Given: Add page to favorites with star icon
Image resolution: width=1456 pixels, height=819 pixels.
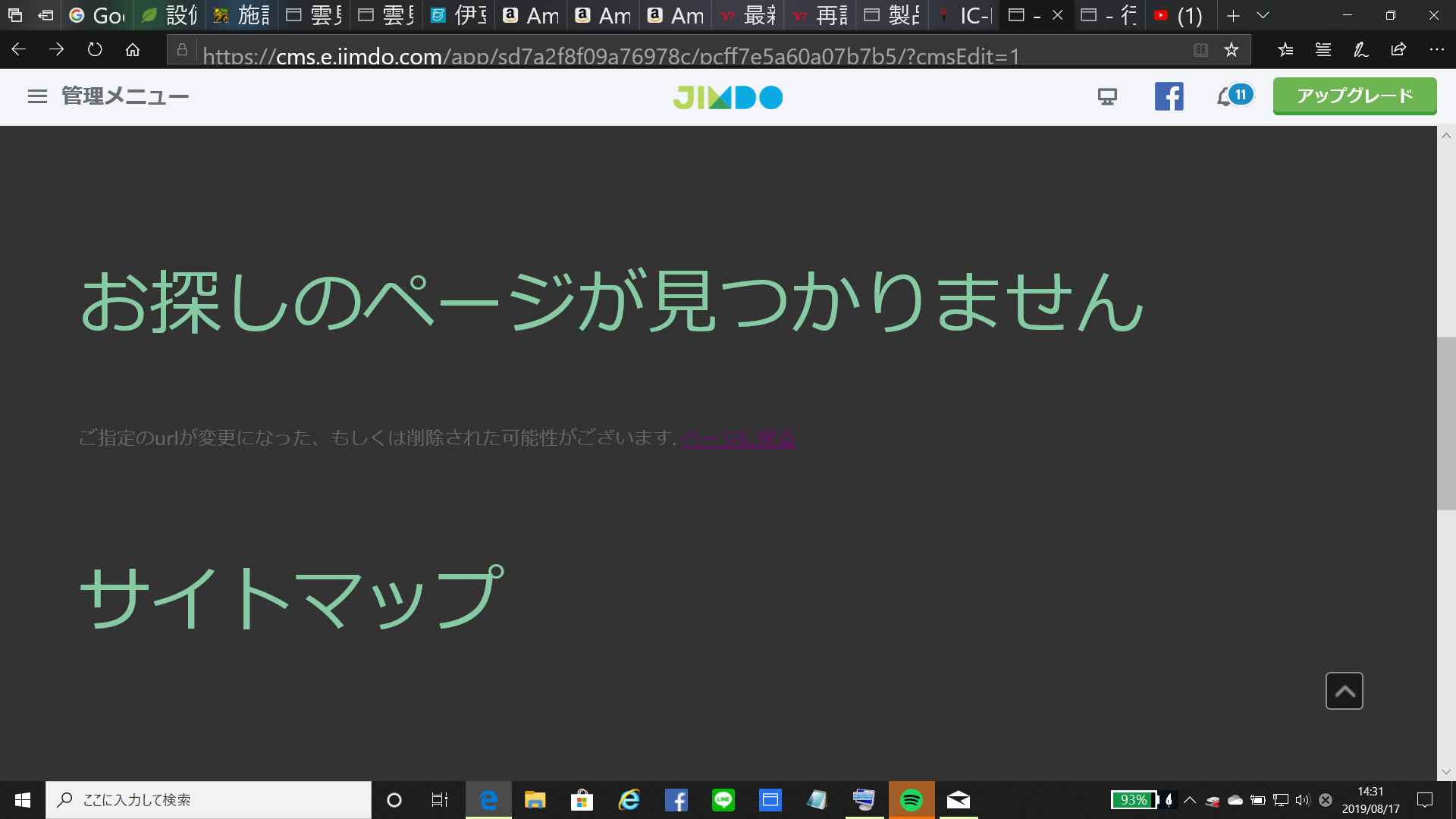Looking at the screenshot, I should click(x=1232, y=50).
